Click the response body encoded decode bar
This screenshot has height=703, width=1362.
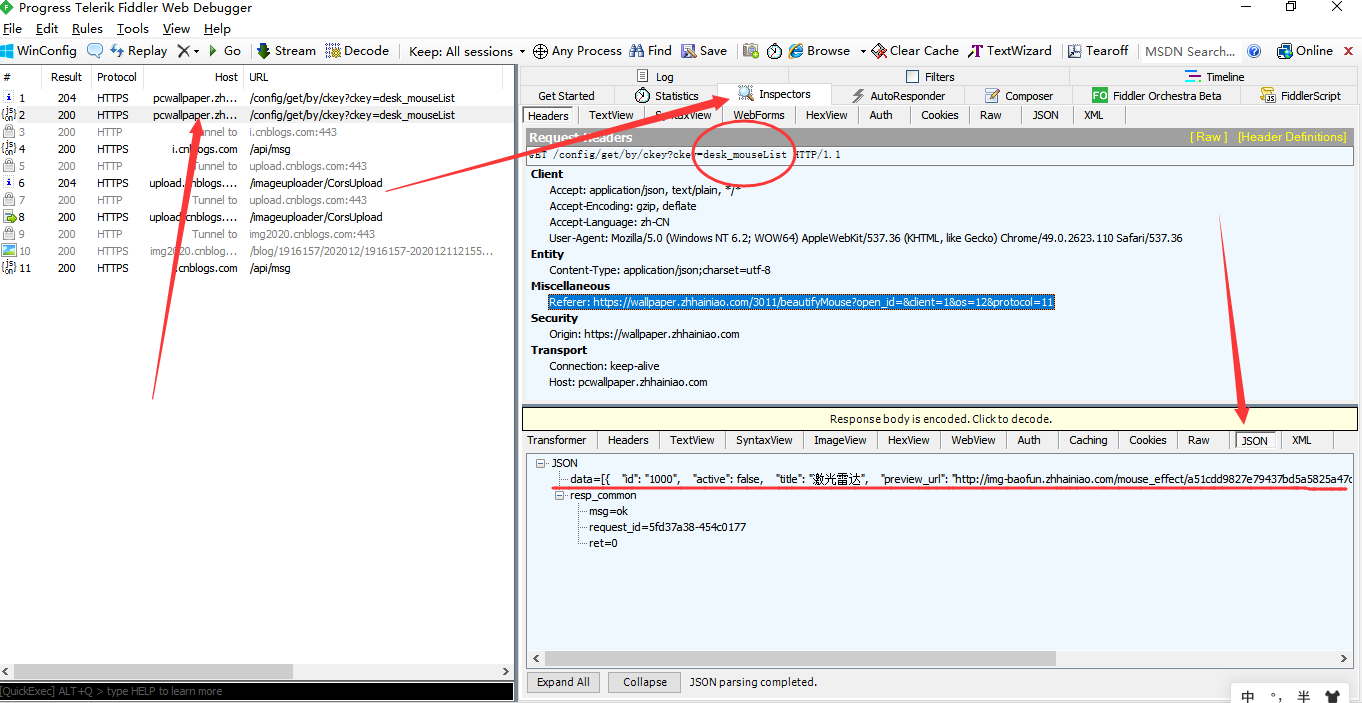click(x=940, y=419)
